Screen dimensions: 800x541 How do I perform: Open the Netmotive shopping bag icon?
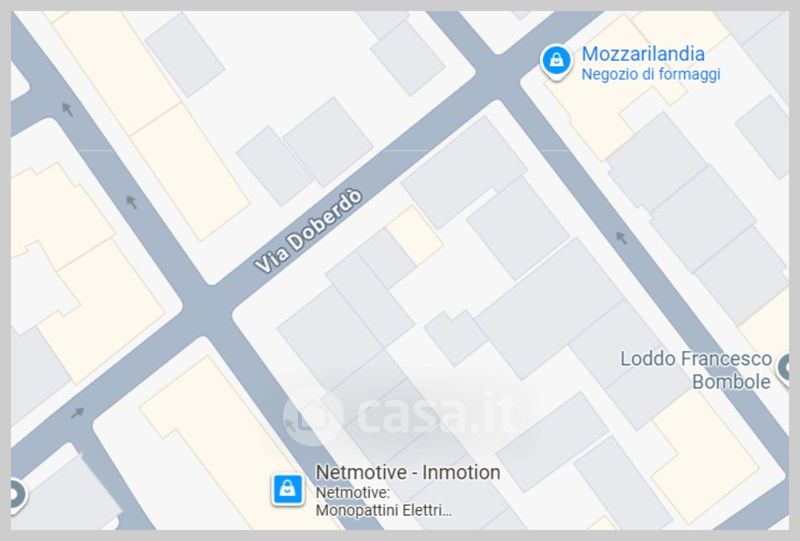pyautogui.click(x=288, y=489)
